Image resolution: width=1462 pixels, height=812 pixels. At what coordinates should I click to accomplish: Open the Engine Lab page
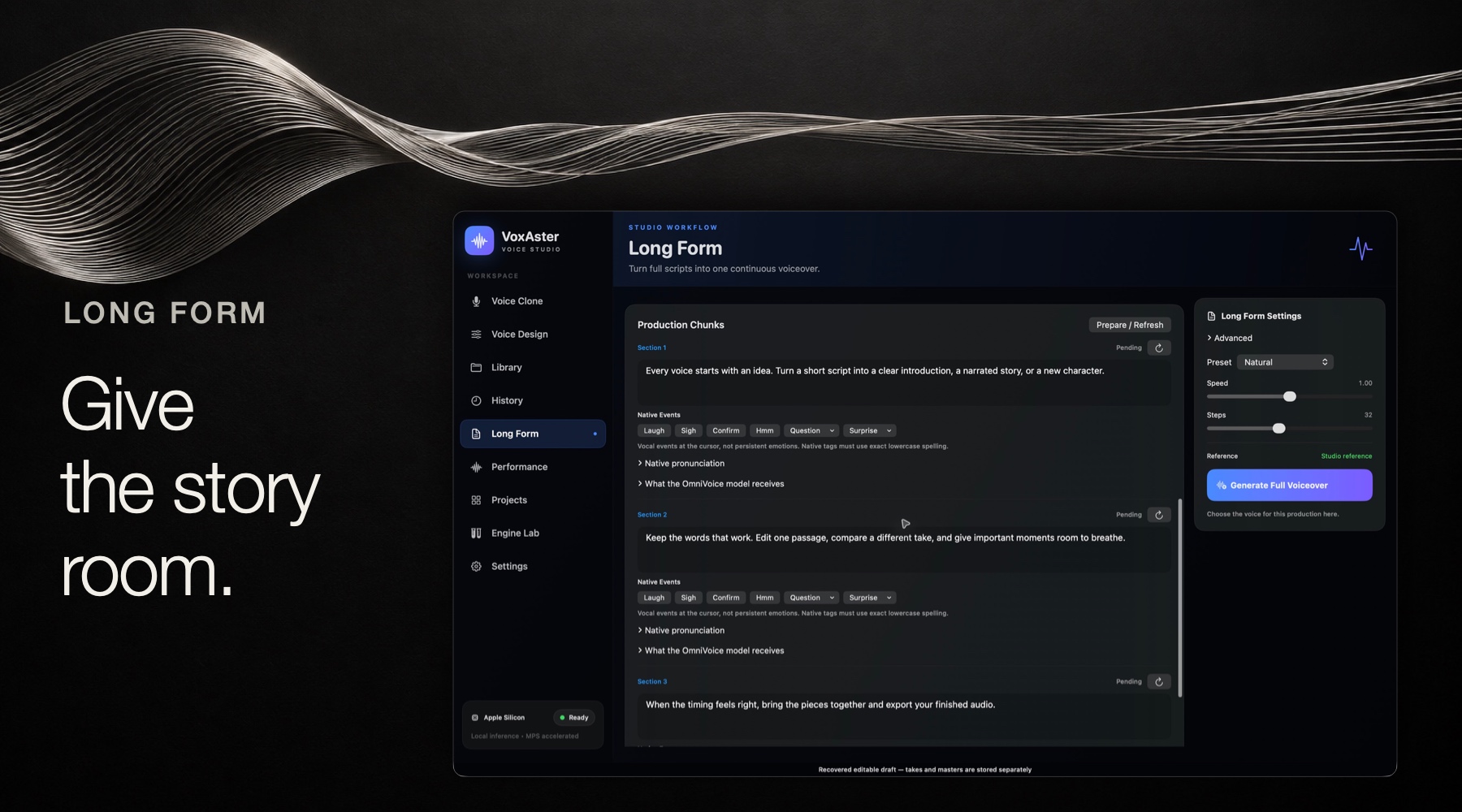pyautogui.click(x=533, y=533)
